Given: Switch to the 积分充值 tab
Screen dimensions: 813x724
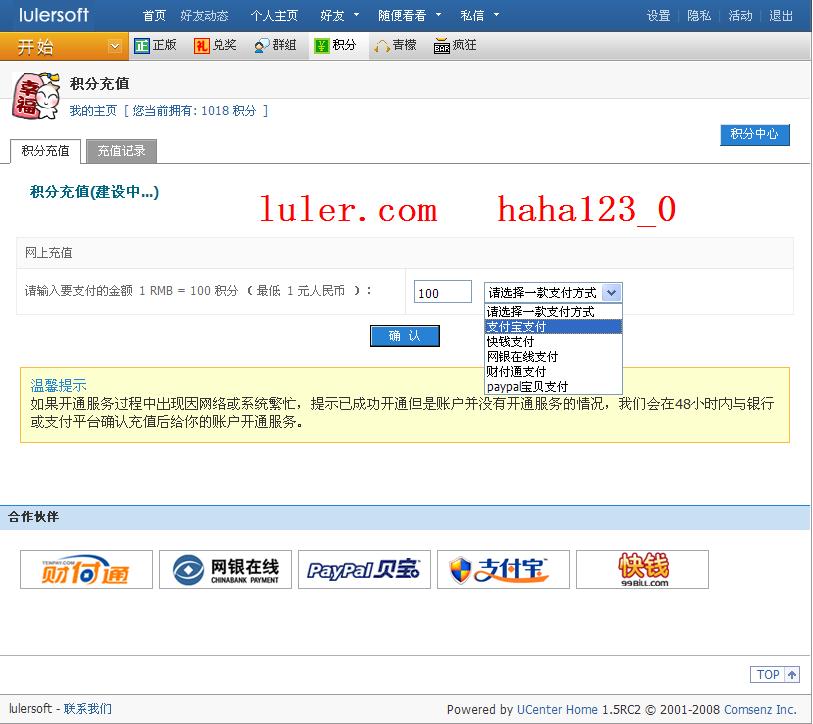Looking at the screenshot, I should point(46,151).
